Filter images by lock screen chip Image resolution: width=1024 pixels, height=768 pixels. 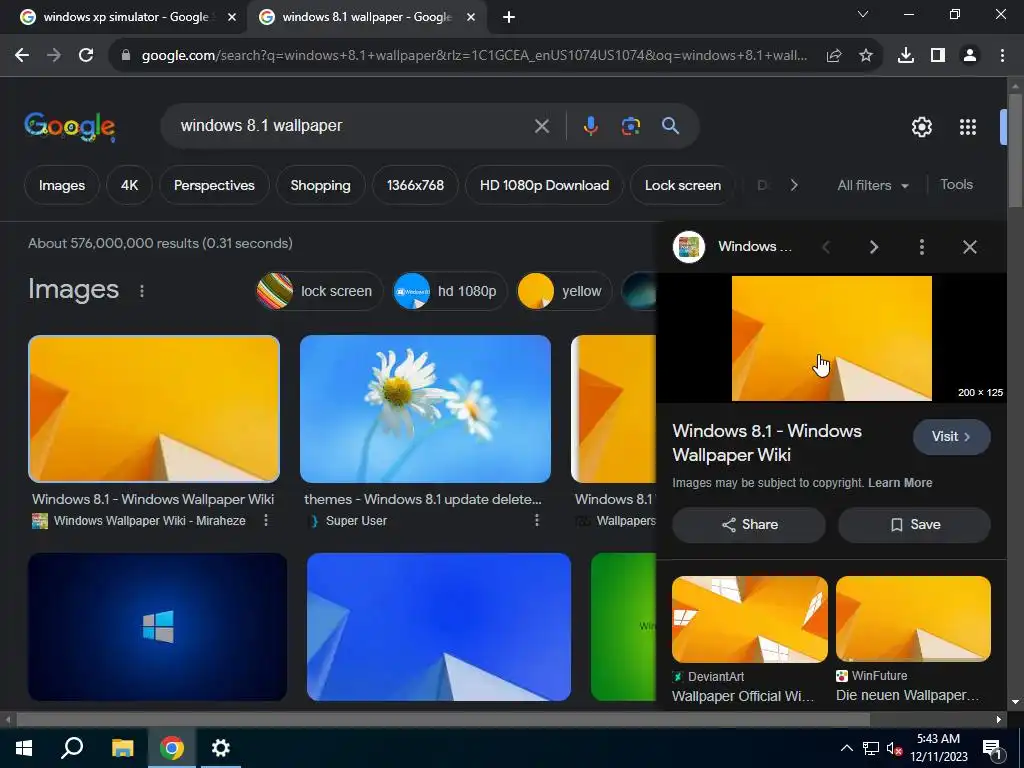(319, 291)
